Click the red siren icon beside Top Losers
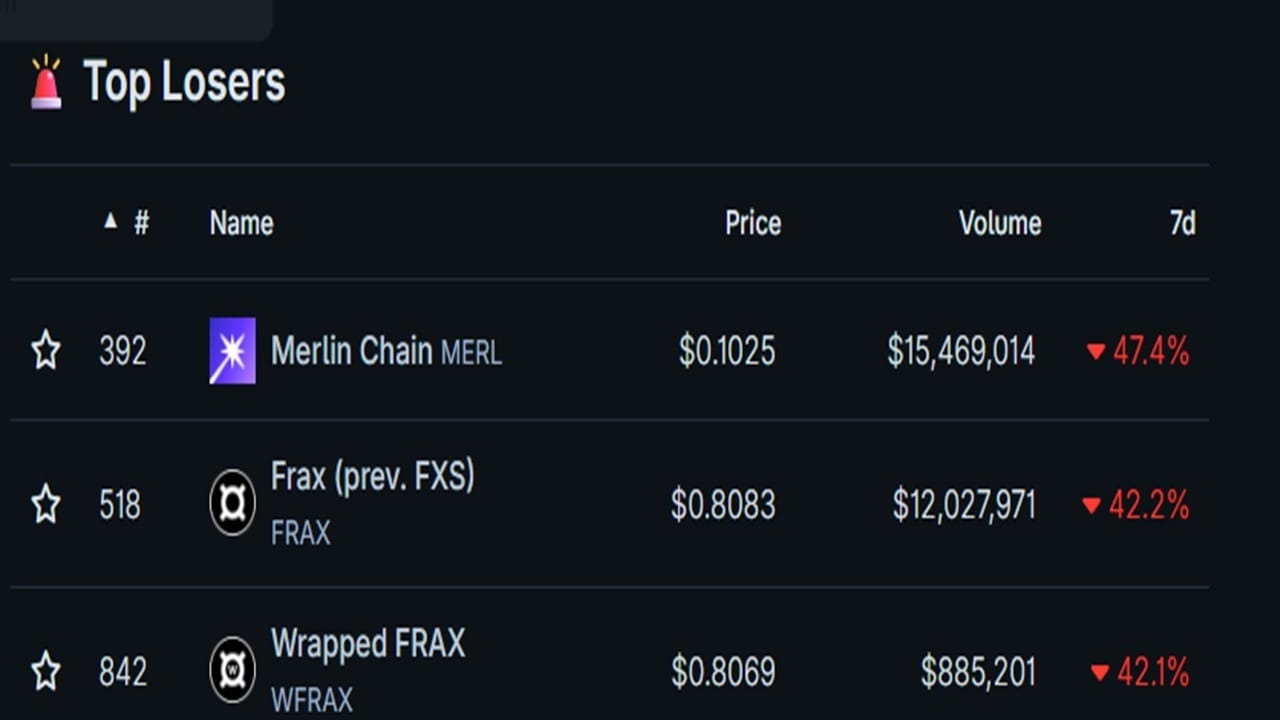 46,82
